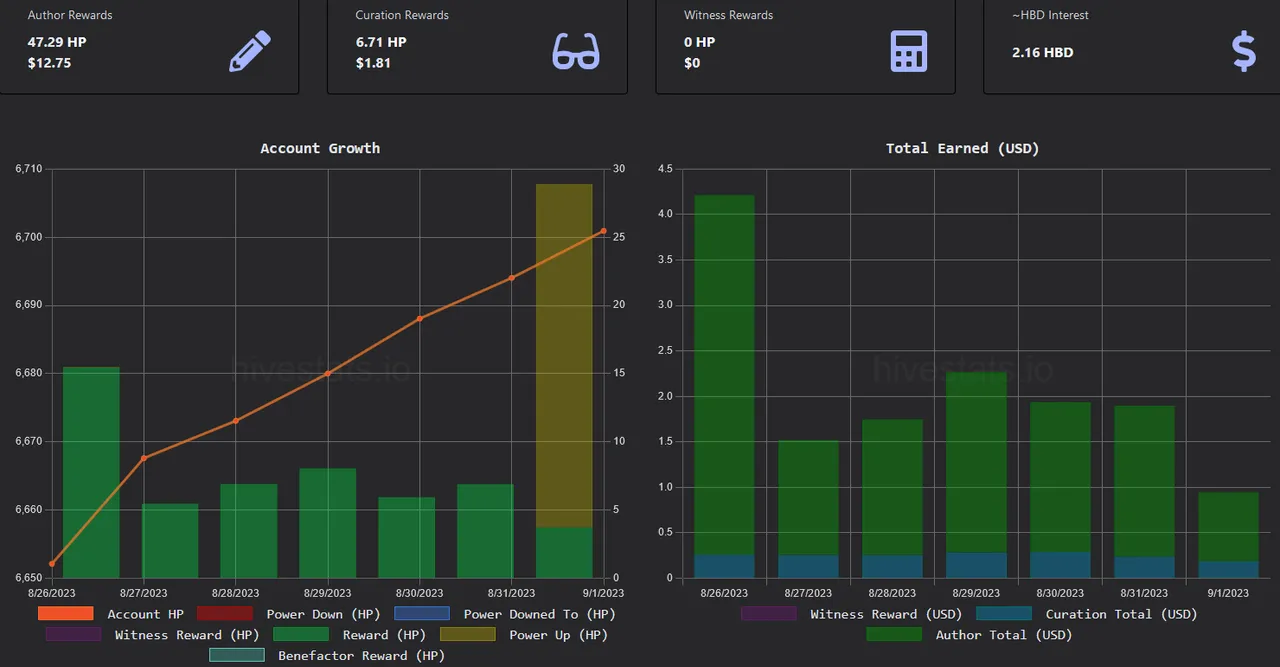Viewport: 1280px width, 667px height.
Task: Toggle the Power Up (HP) legend label
Action: (x=558, y=635)
